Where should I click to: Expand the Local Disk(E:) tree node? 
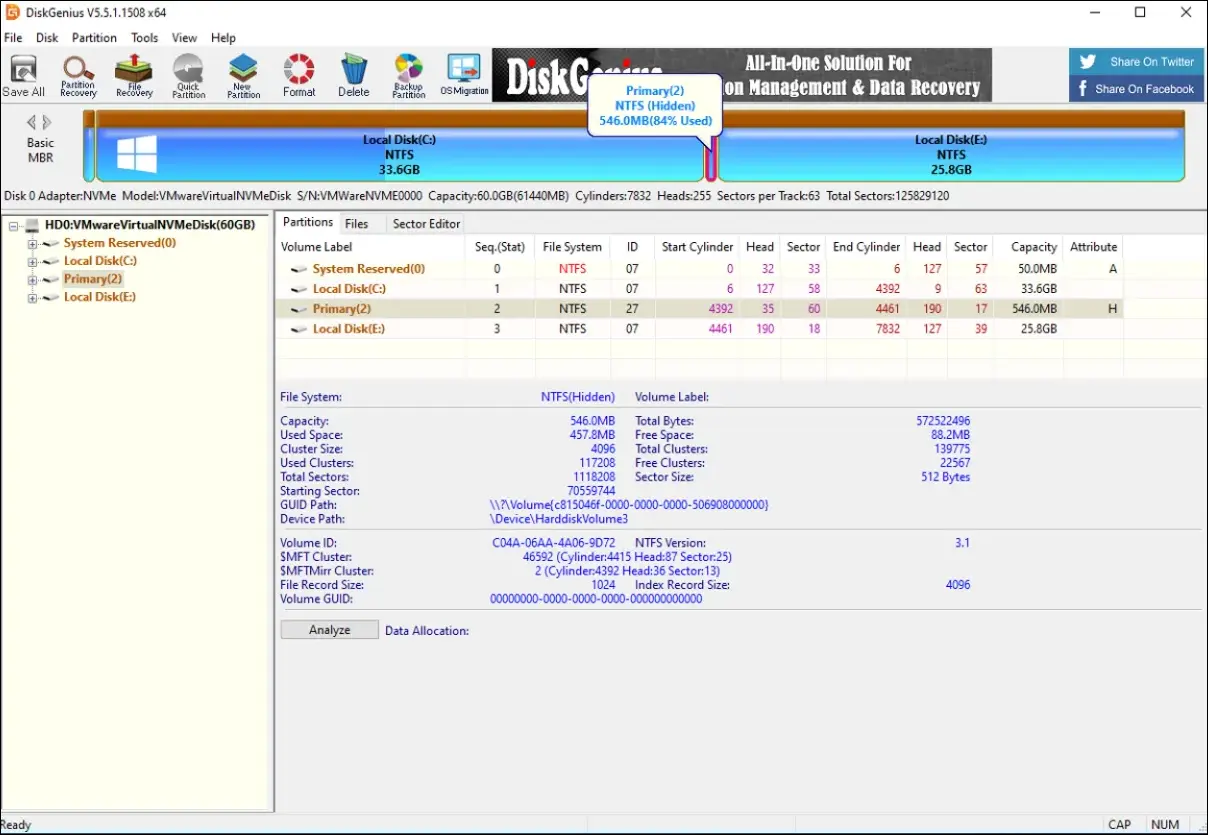coord(32,298)
